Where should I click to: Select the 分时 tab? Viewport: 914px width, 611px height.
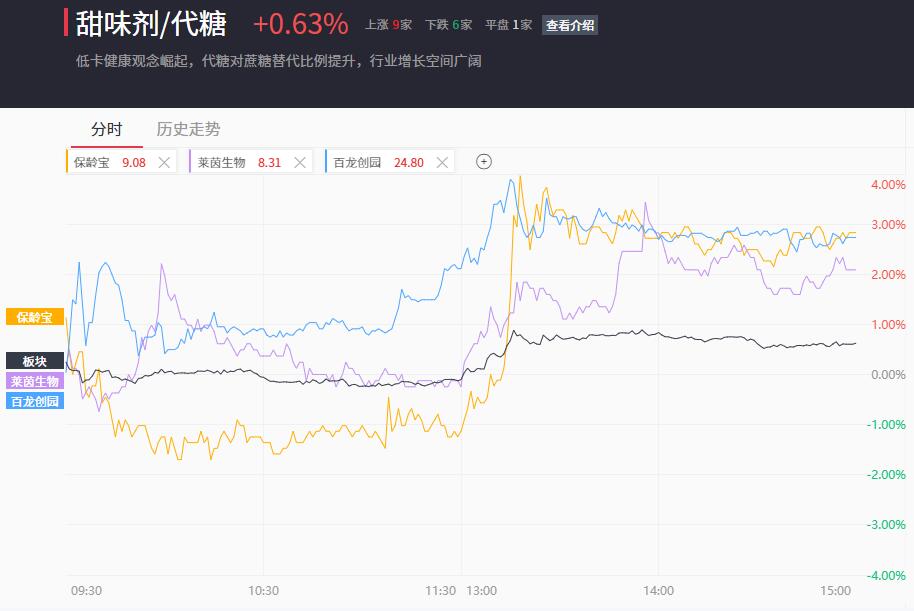[107, 129]
